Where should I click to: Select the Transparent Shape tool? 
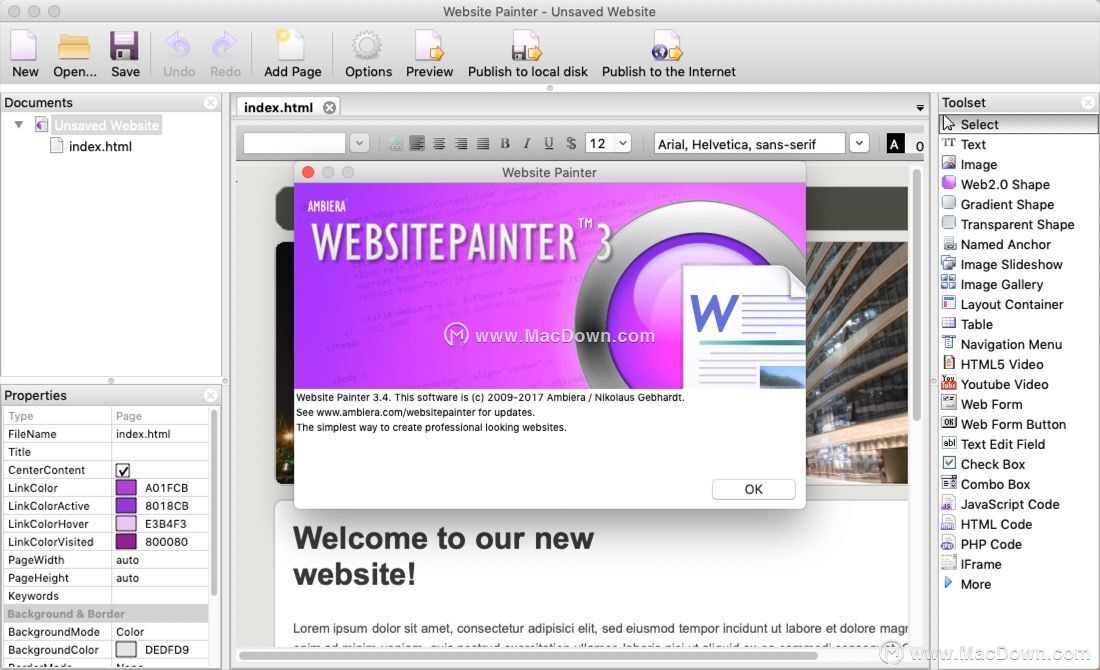[x=1019, y=225]
